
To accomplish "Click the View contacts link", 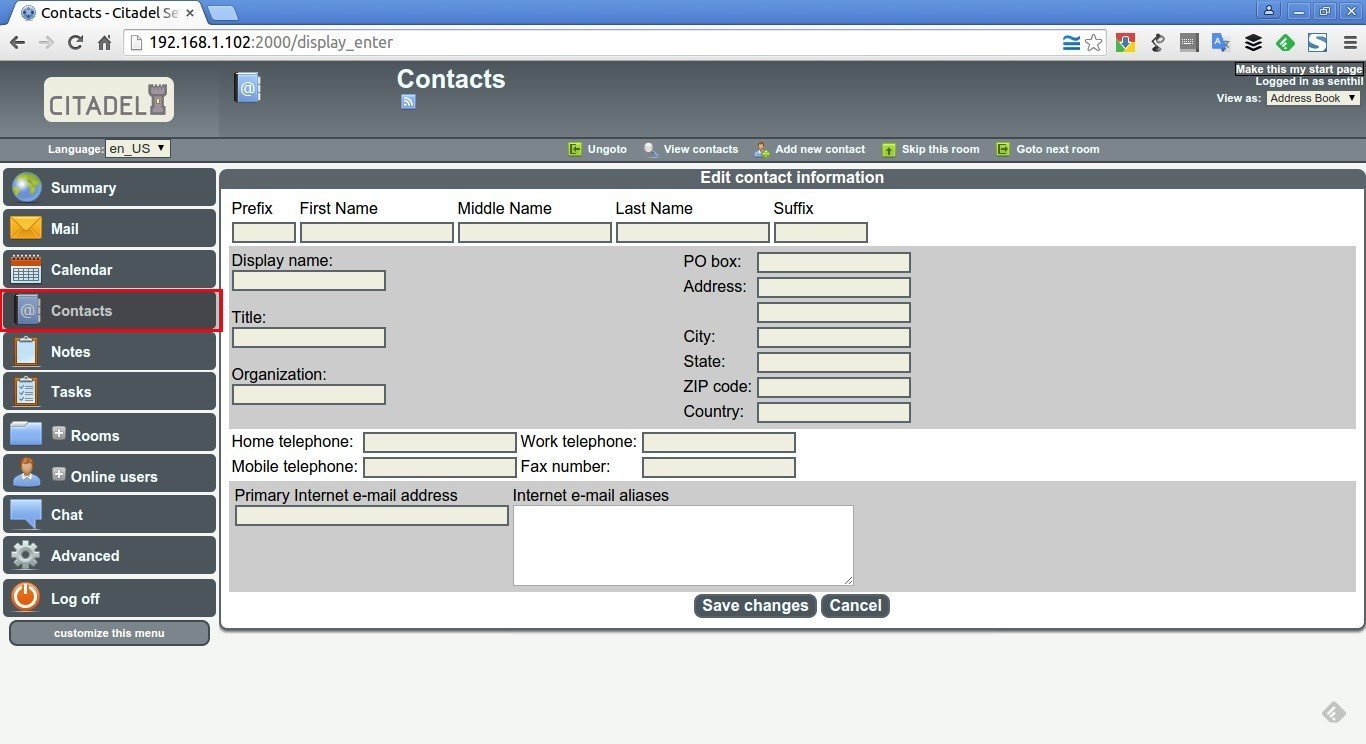I will pos(700,149).
